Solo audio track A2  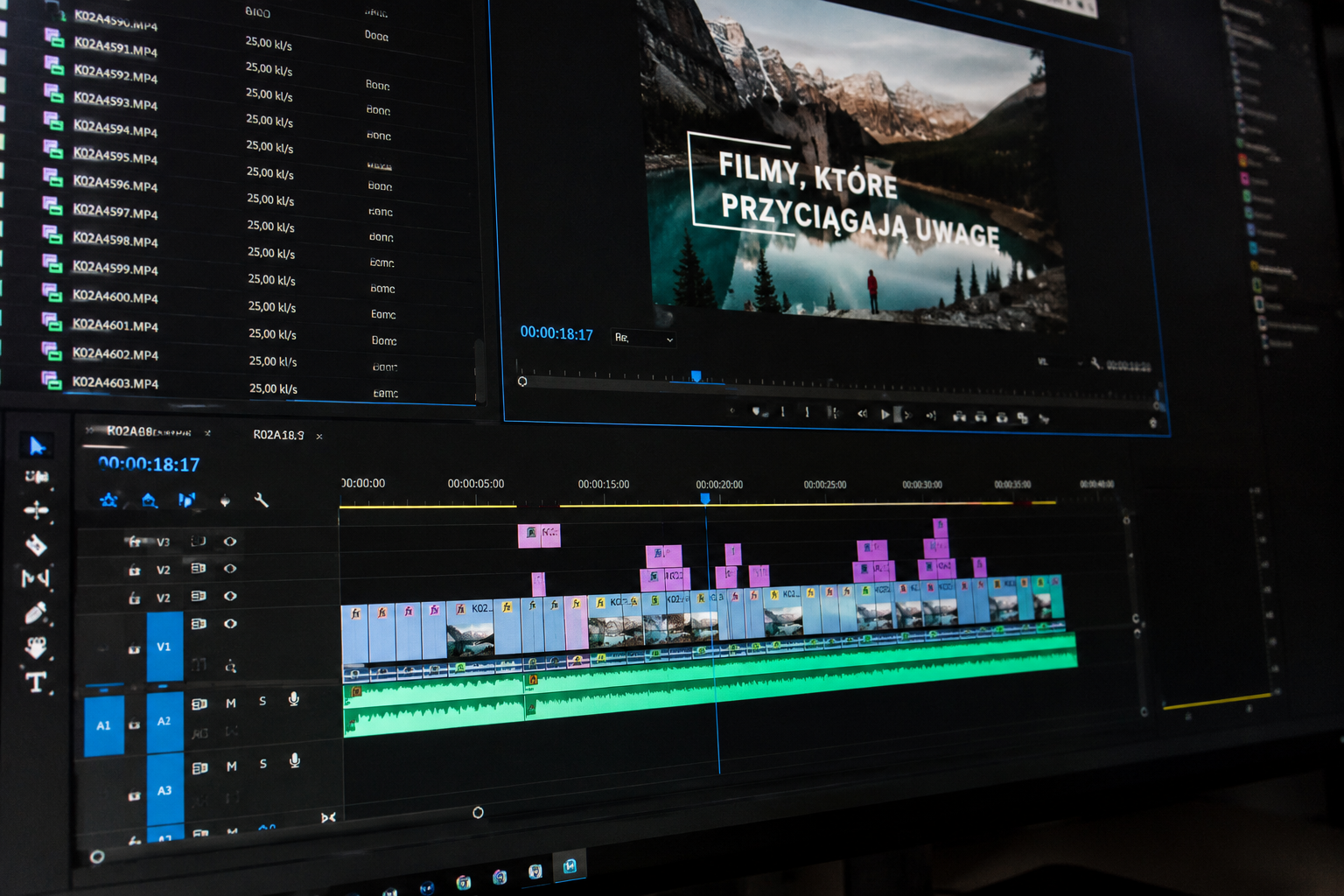tap(262, 702)
